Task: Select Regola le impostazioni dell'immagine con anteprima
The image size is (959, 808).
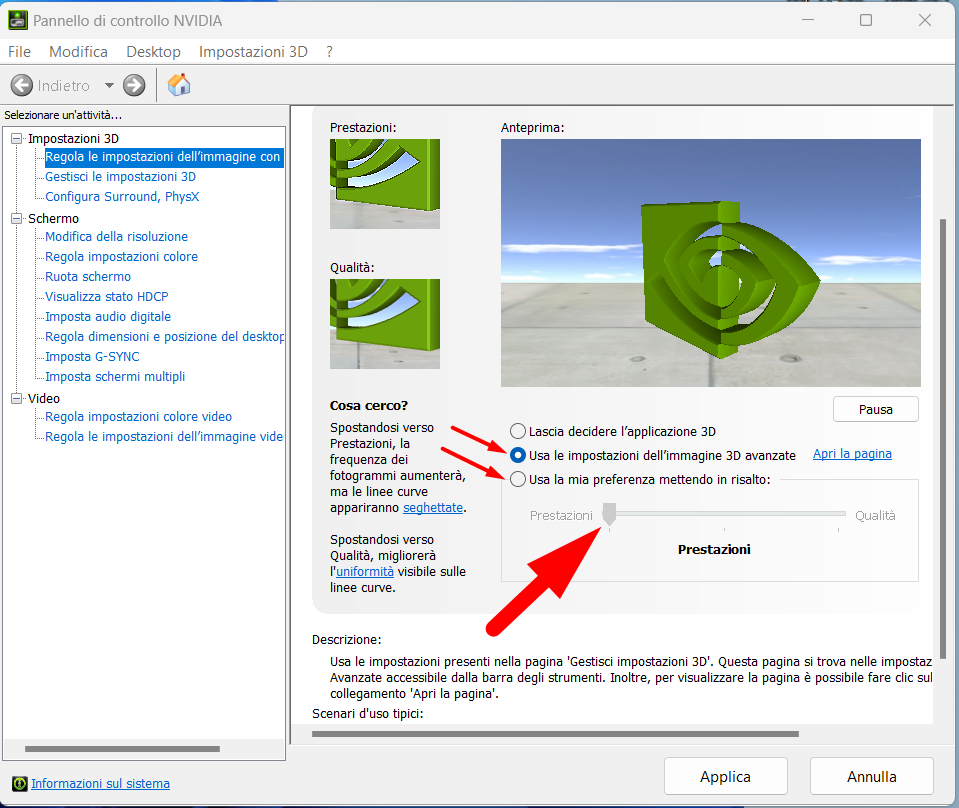Action: coord(163,157)
